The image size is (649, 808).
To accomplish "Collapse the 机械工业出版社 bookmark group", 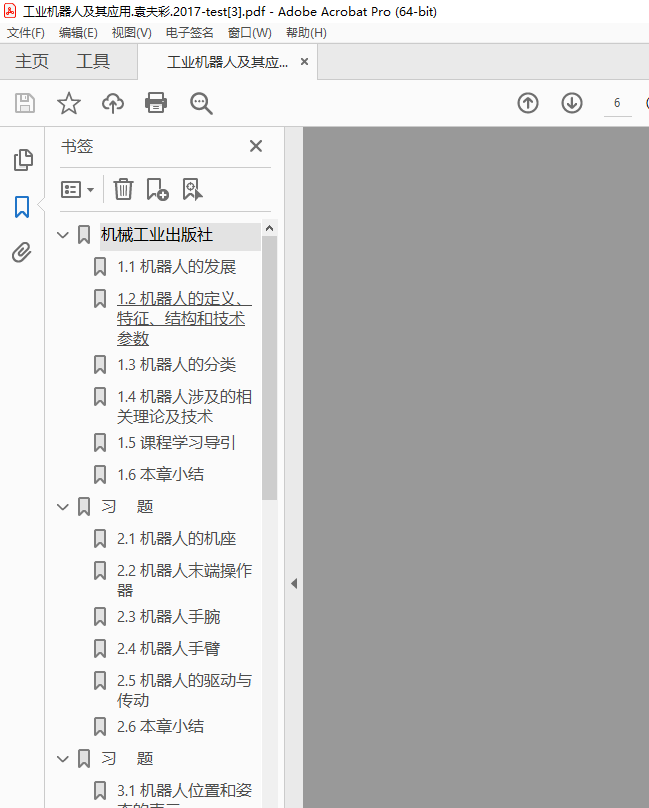I will coord(63,235).
